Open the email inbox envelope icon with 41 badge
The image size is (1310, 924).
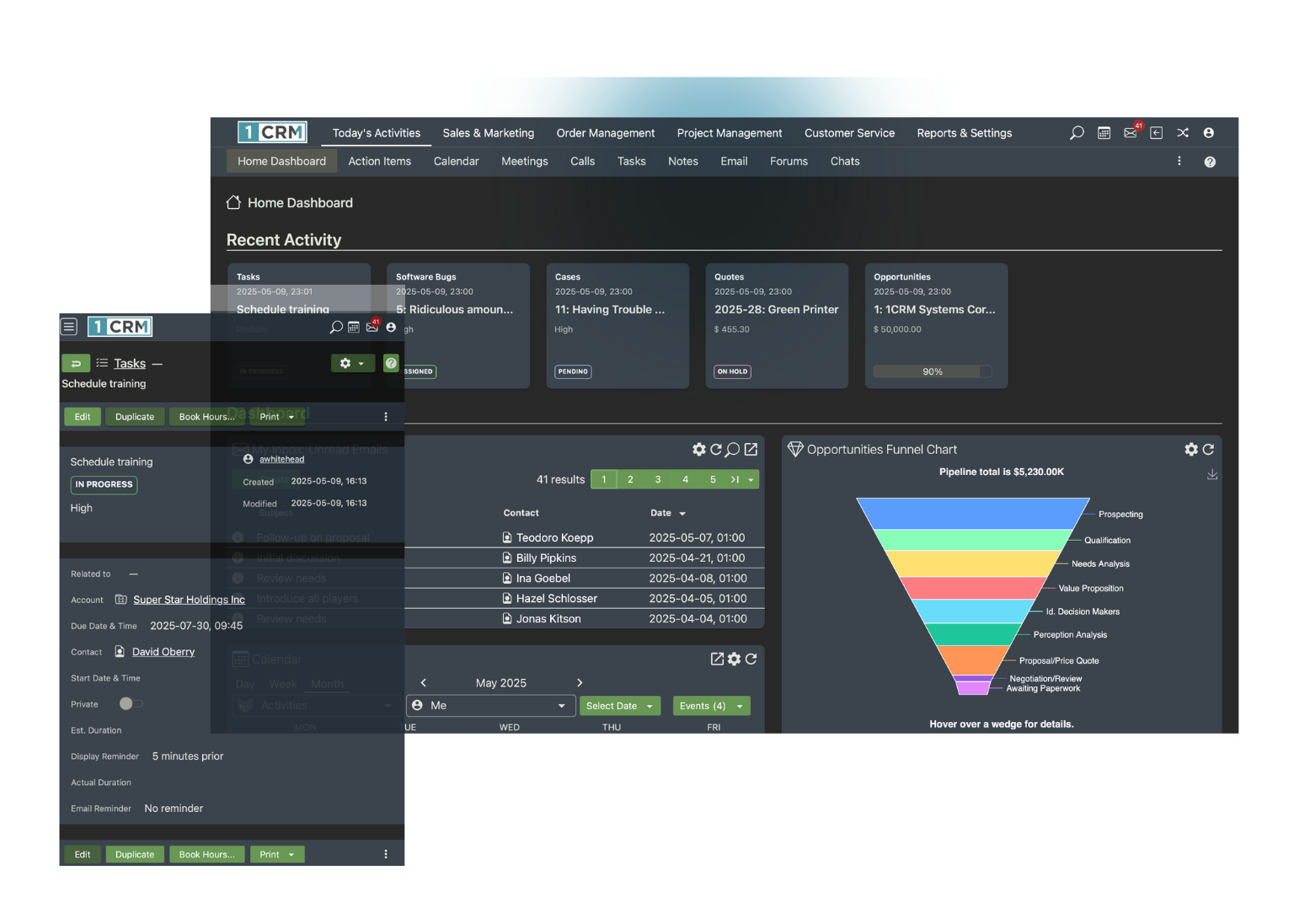pos(1130,132)
